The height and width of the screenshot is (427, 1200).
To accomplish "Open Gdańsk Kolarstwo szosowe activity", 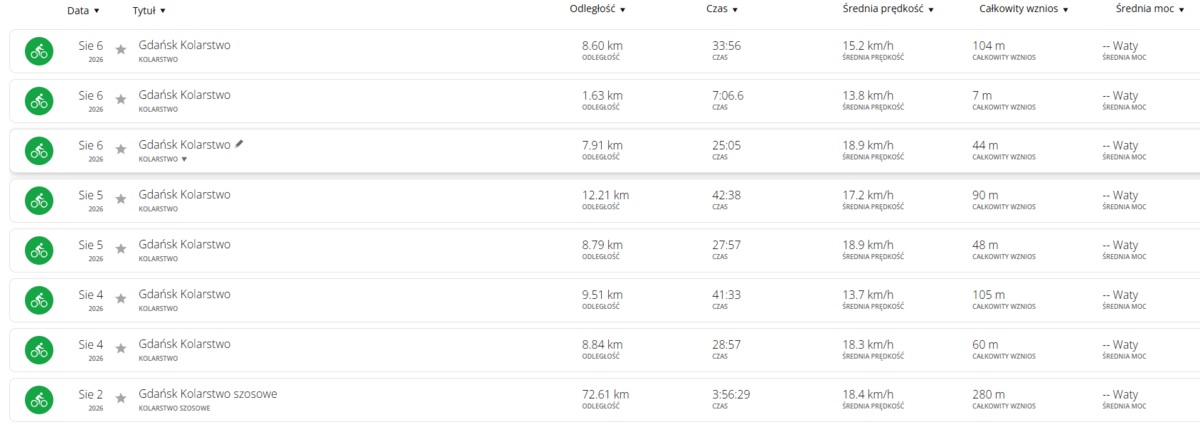I will tap(208, 394).
